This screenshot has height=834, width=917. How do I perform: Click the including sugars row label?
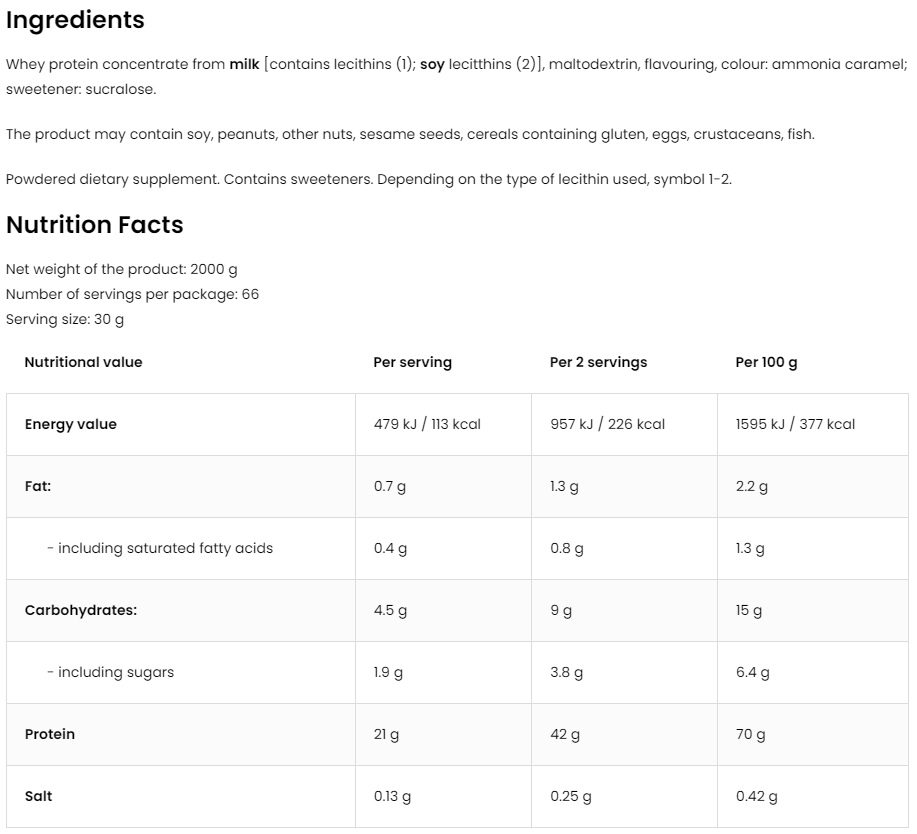pos(110,672)
